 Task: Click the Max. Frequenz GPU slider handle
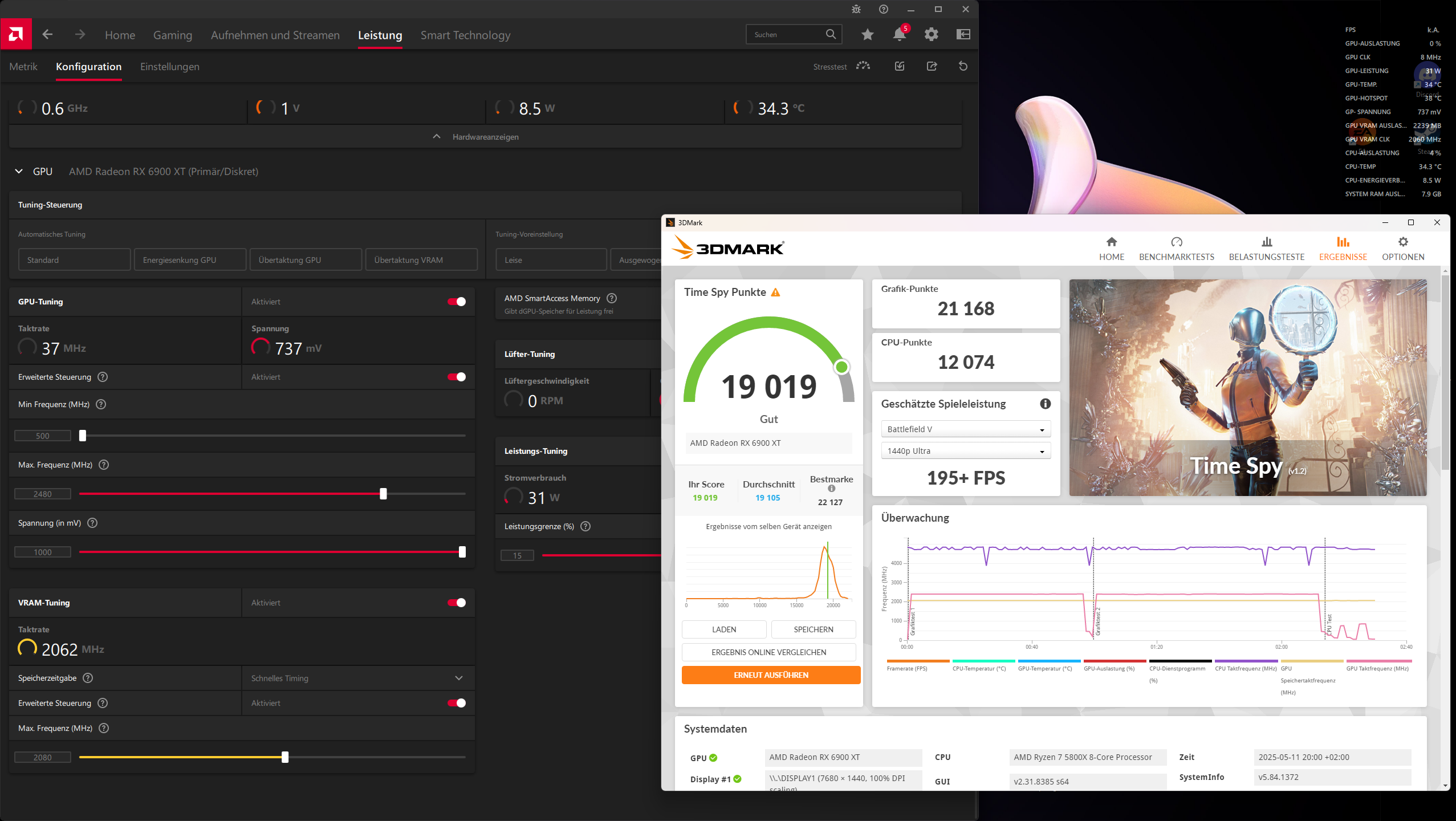click(383, 494)
